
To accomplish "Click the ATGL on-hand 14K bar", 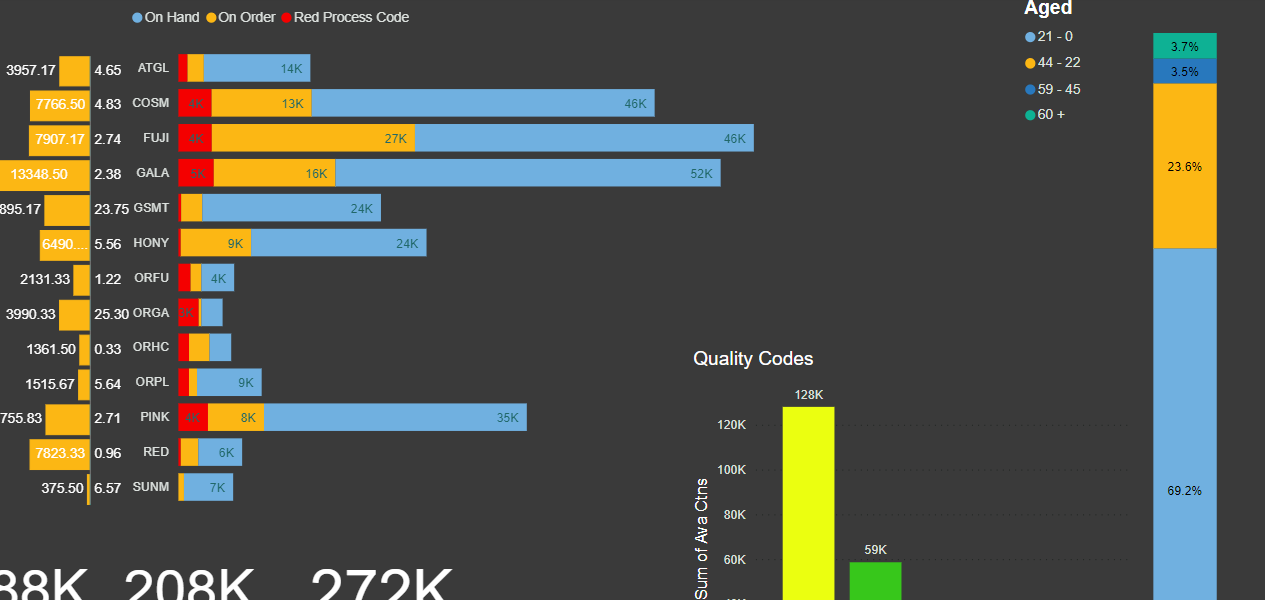I will click(x=256, y=68).
